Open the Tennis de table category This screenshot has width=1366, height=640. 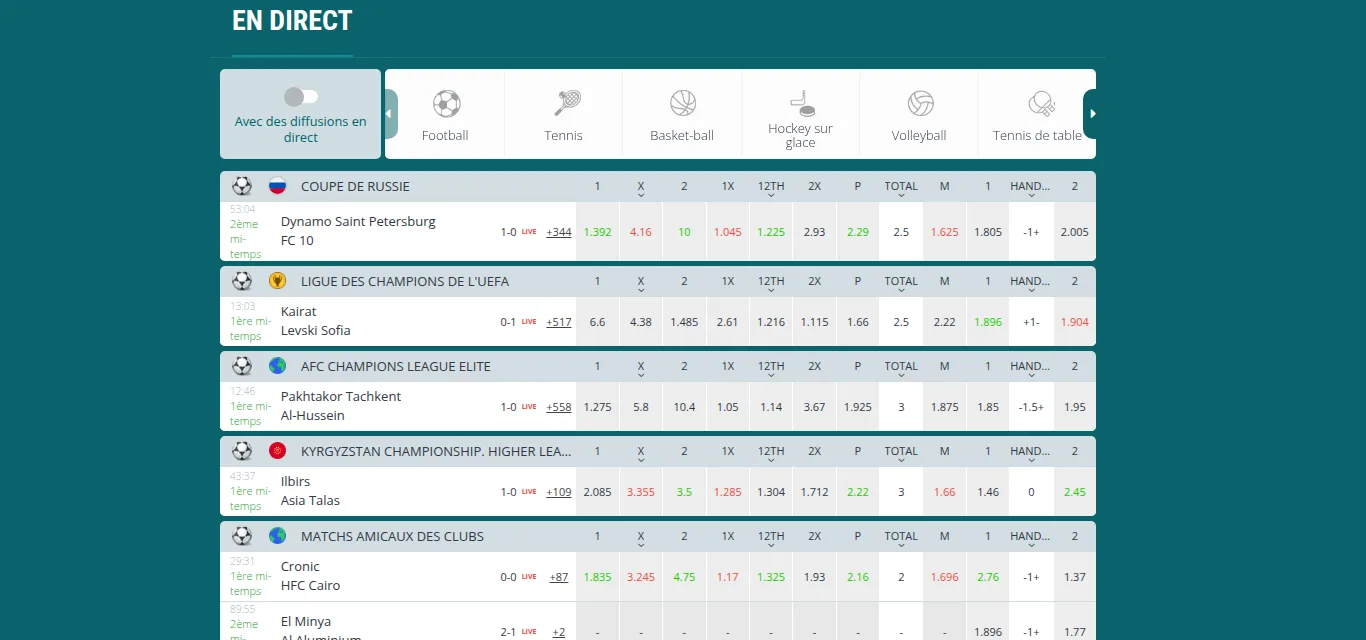pos(1037,114)
